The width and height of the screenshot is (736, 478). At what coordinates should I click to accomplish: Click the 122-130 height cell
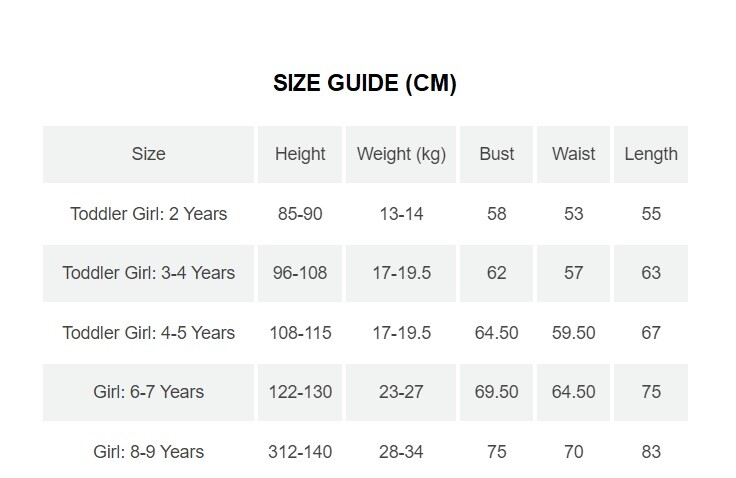point(300,392)
